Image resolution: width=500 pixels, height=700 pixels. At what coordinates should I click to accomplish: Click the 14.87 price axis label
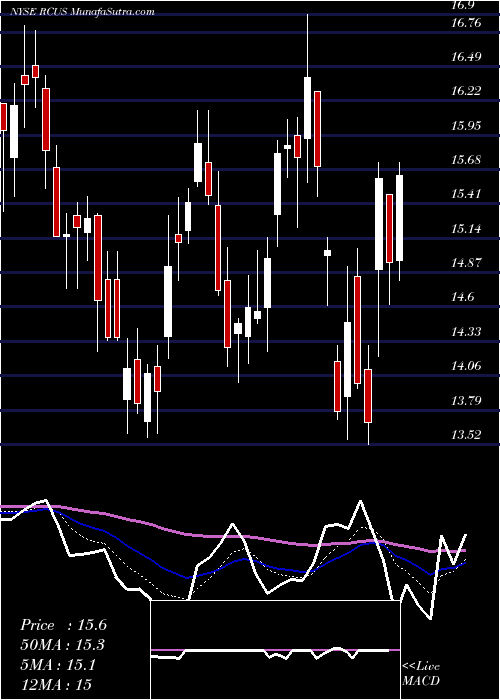[466, 263]
